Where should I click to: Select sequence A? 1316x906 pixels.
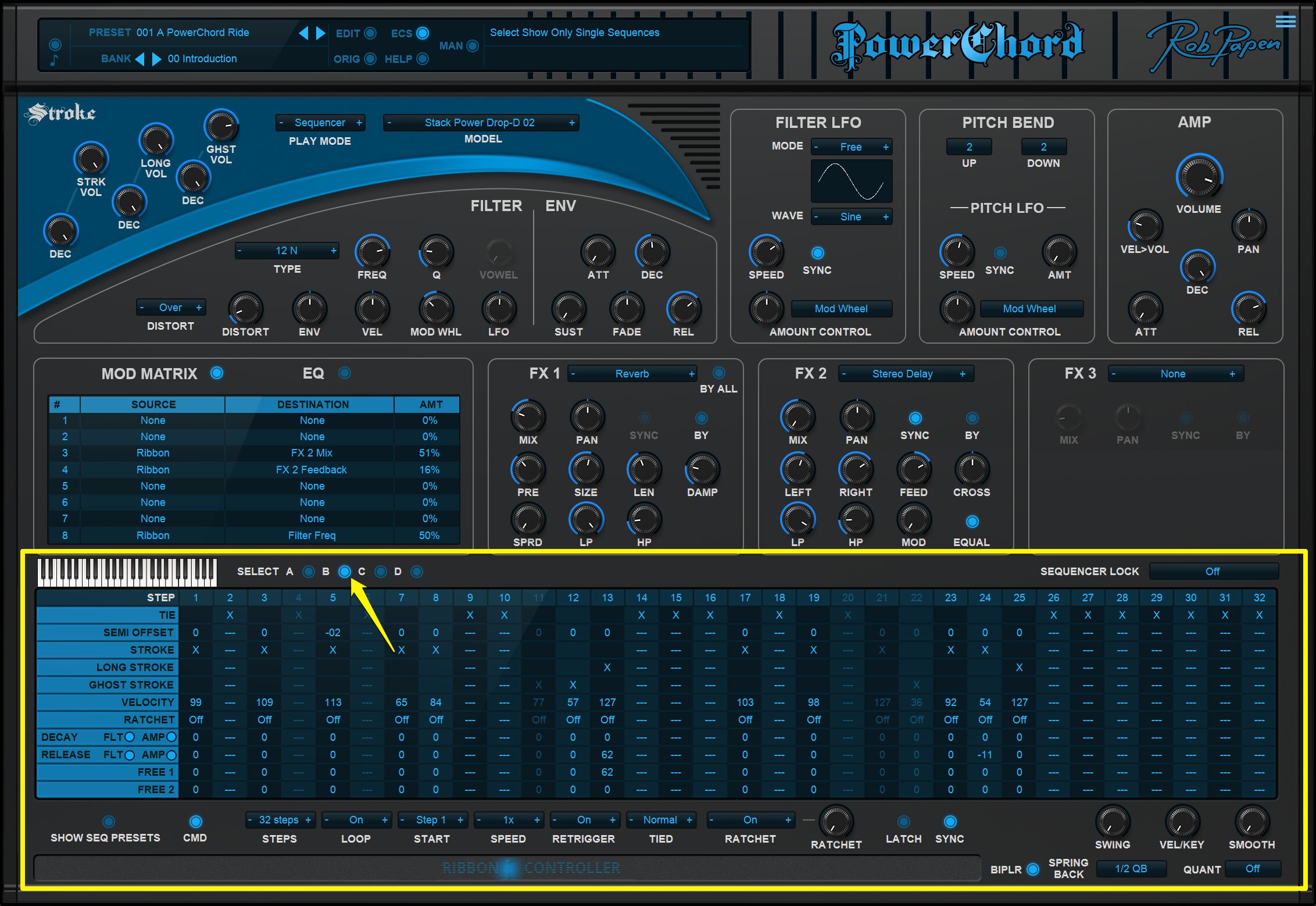pos(309,572)
